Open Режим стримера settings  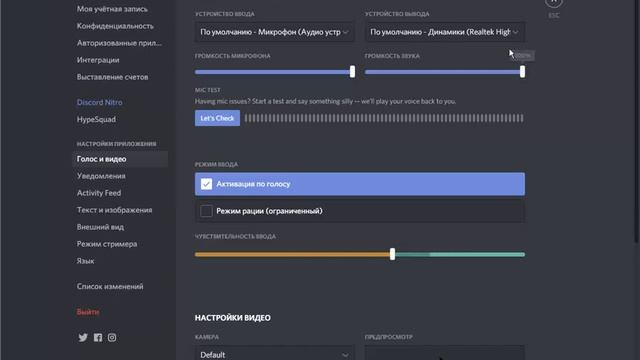[x=107, y=244]
